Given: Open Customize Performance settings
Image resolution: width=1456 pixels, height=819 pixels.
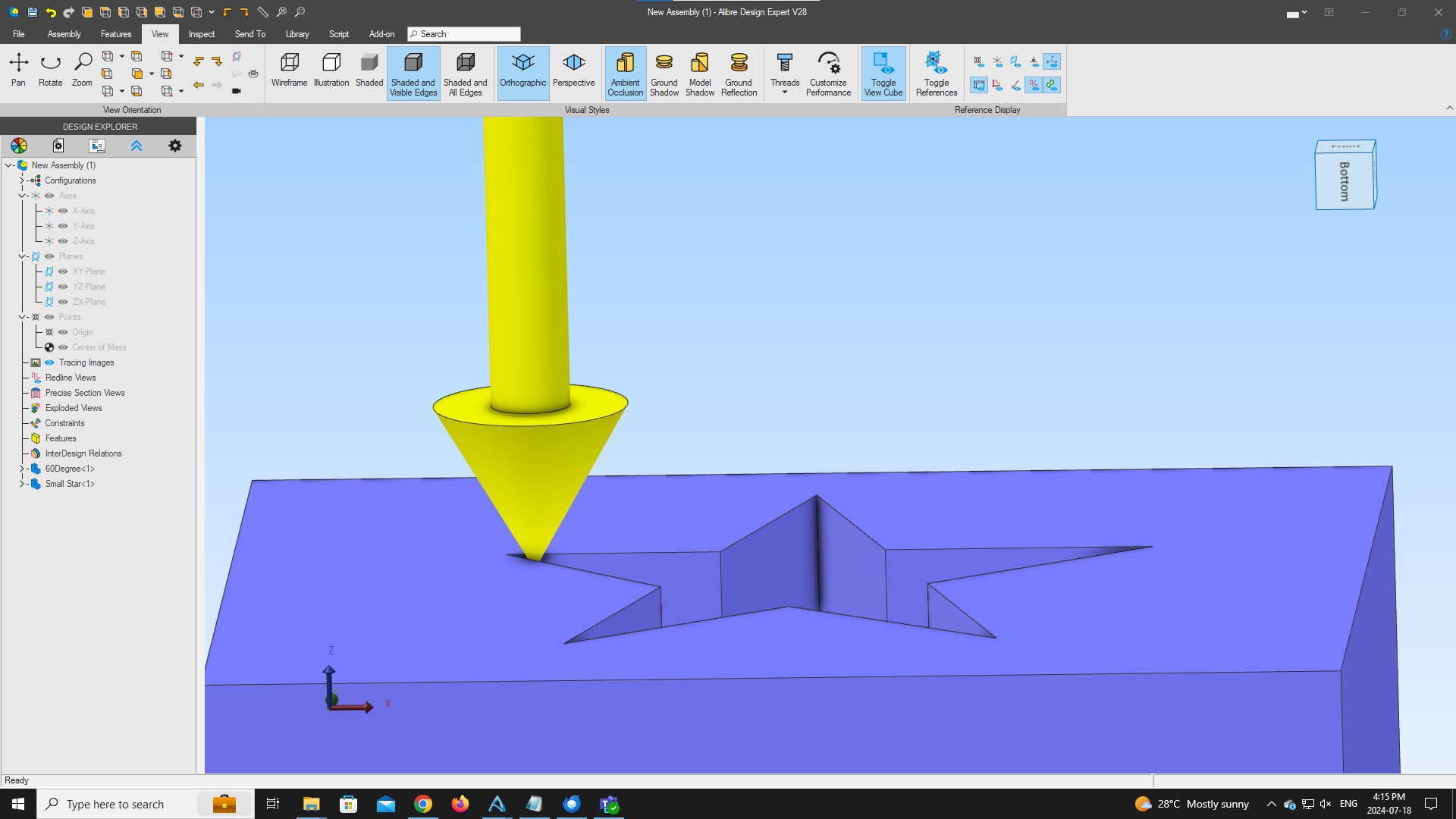Looking at the screenshot, I should (x=828, y=74).
